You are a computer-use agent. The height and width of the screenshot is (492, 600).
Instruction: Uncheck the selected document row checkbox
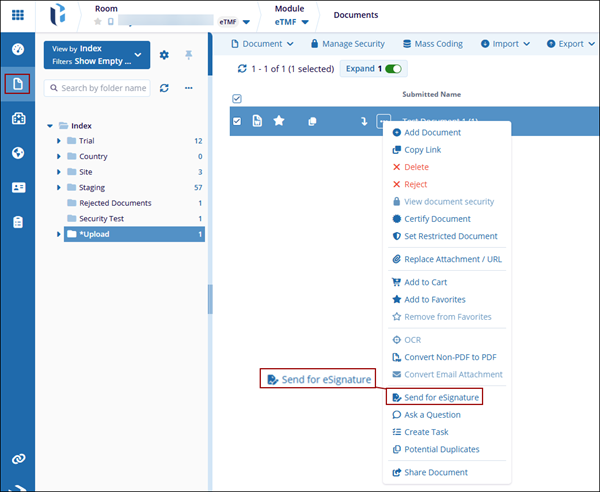(x=237, y=121)
